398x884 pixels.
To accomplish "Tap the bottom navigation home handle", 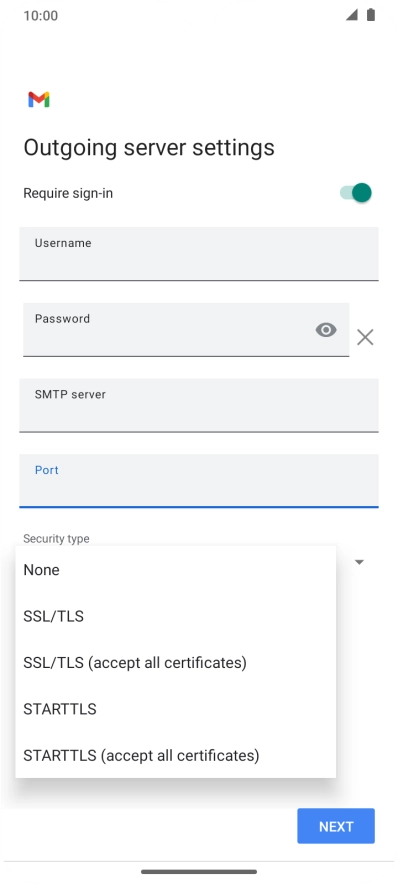I will click(199, 872).
